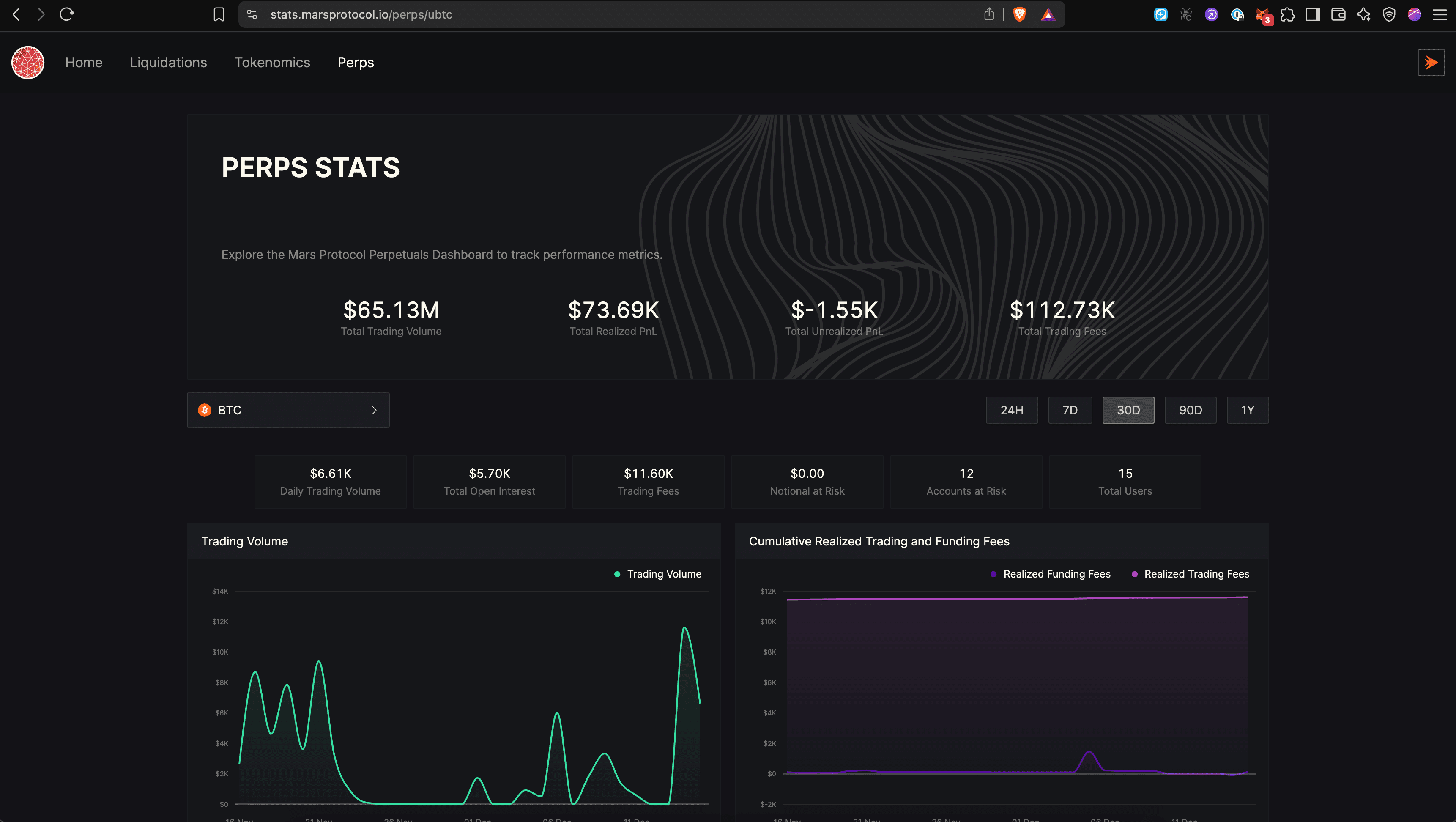Toggle the Trading Volume legend item
The image size is (1456, 822).
[x=657, y=574]
